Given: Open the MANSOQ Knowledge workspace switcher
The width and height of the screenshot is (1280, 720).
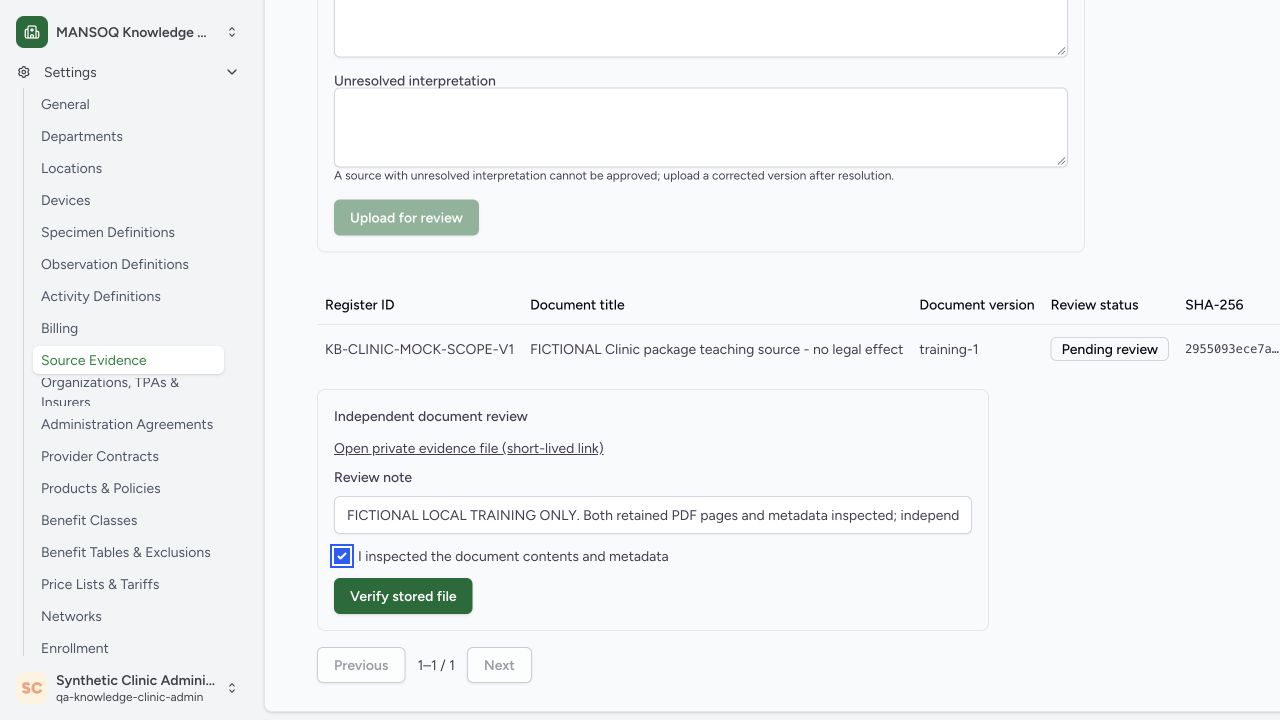Looking at the screenshot, I should 128,32.
